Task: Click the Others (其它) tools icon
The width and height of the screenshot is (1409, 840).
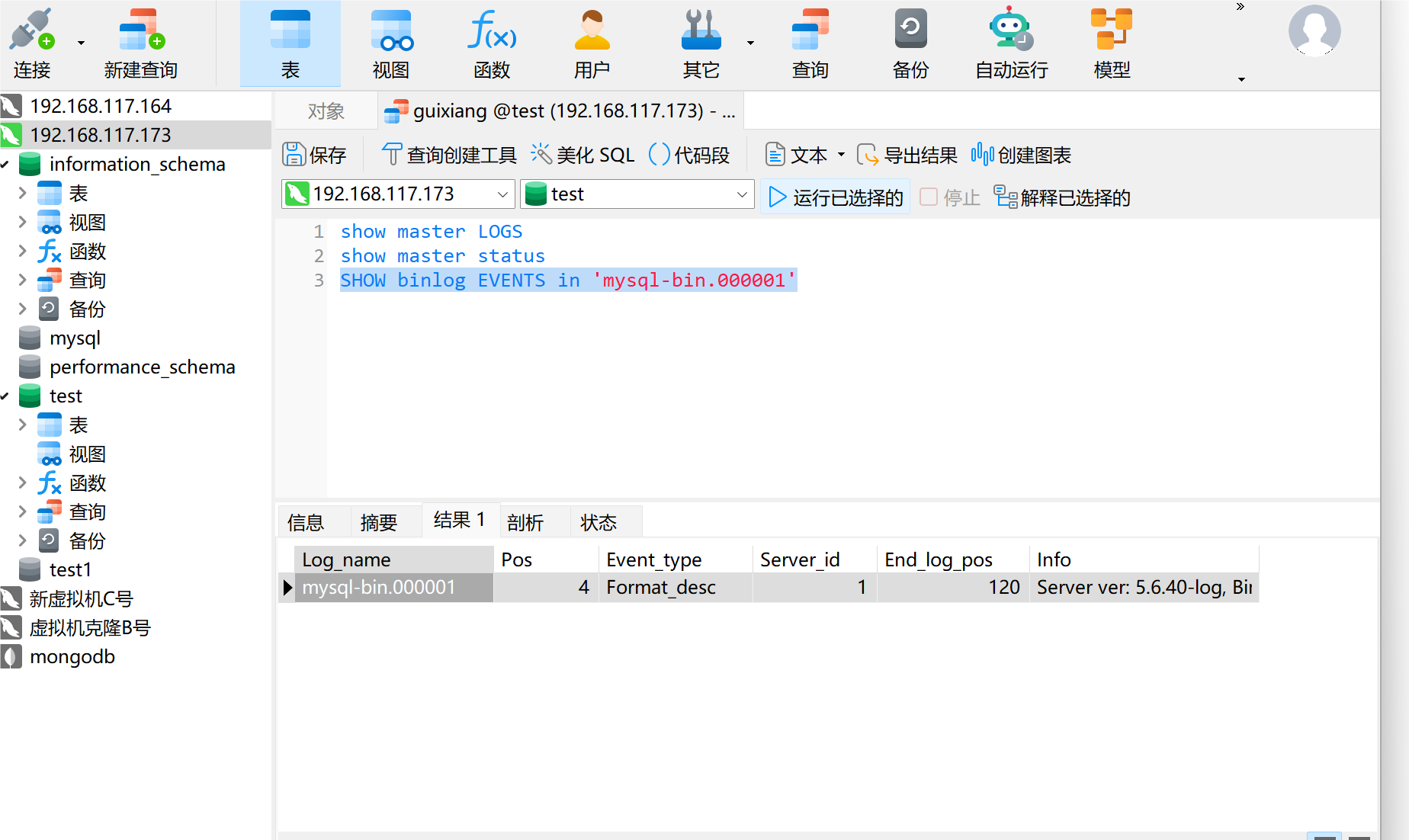Action: 701,30
